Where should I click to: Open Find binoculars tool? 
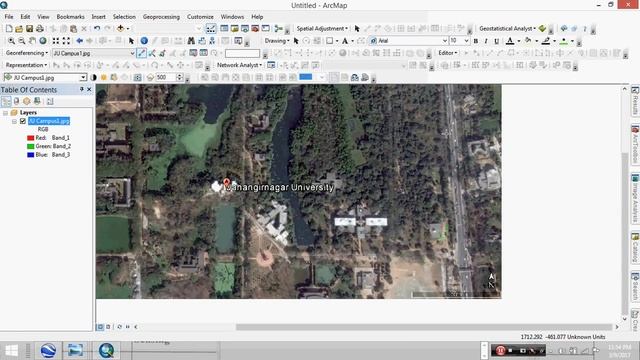191,41
